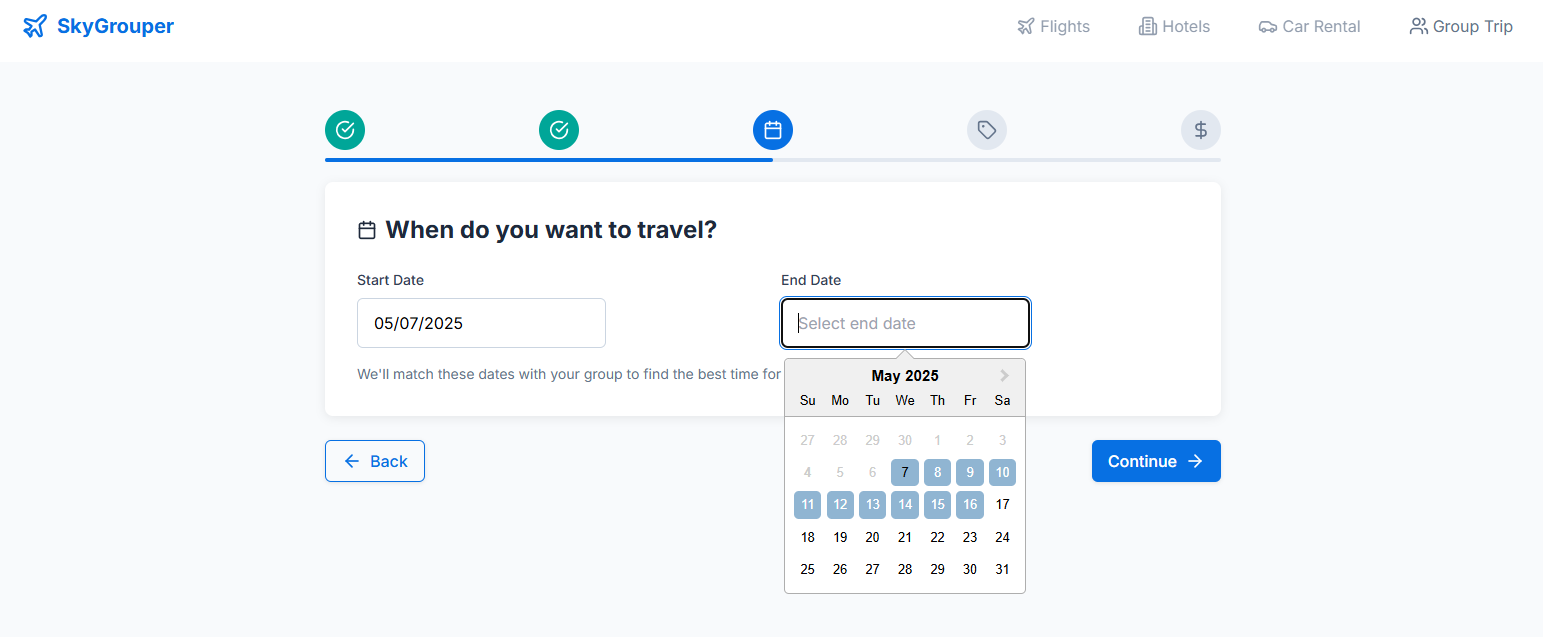Click the End Date input field
Screen dimensions: 1543x637
(x=905, y=323)
